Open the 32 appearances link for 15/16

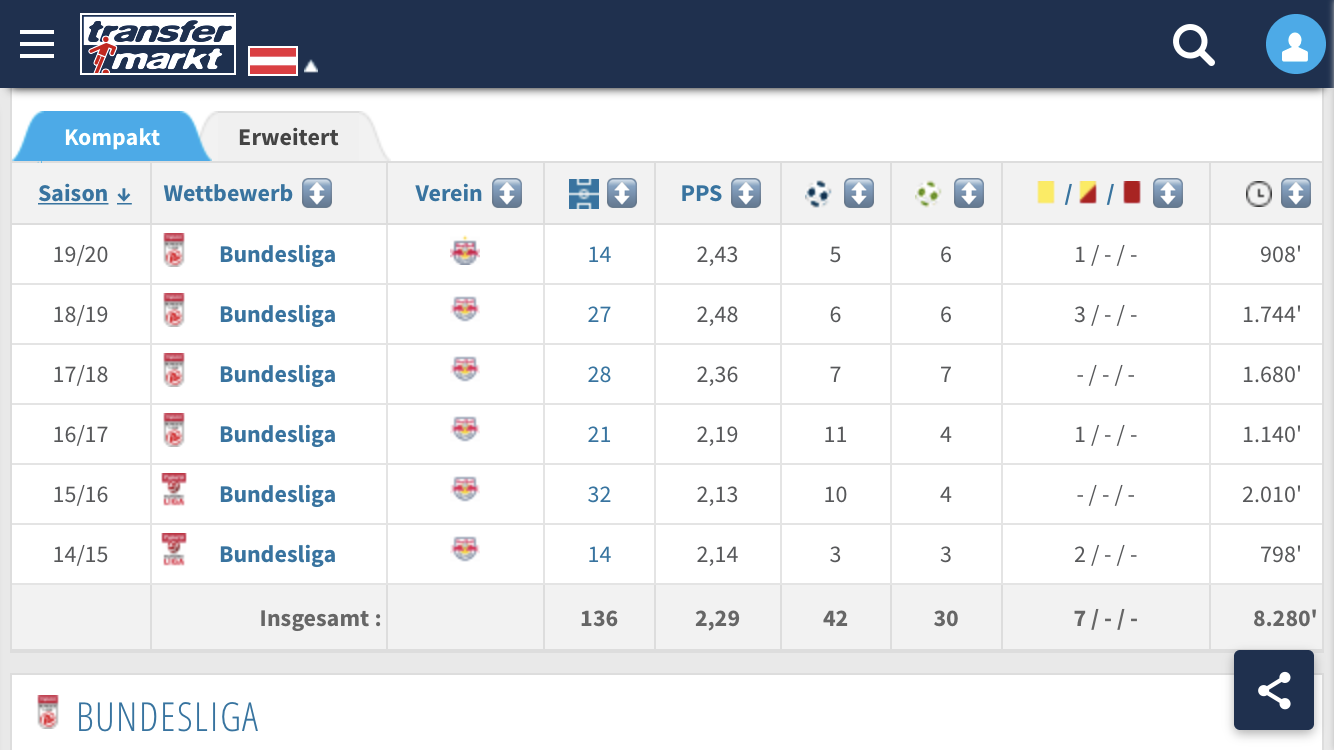[x=599, y=494]
